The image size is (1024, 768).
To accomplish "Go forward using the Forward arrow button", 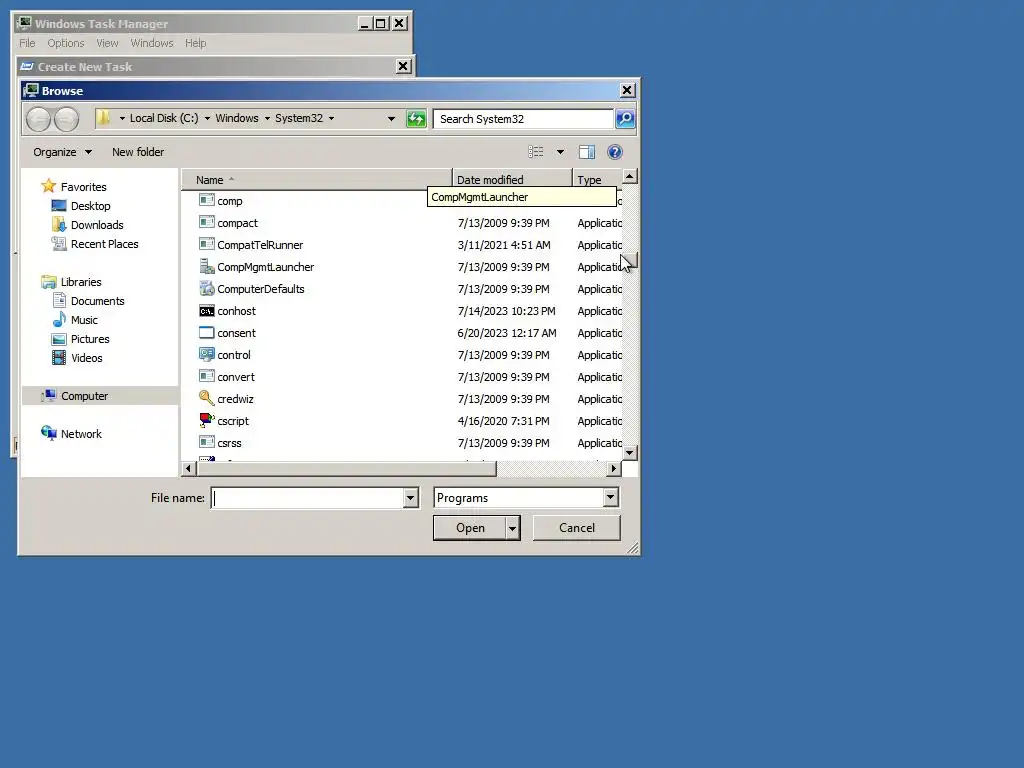I will [66, 119].
